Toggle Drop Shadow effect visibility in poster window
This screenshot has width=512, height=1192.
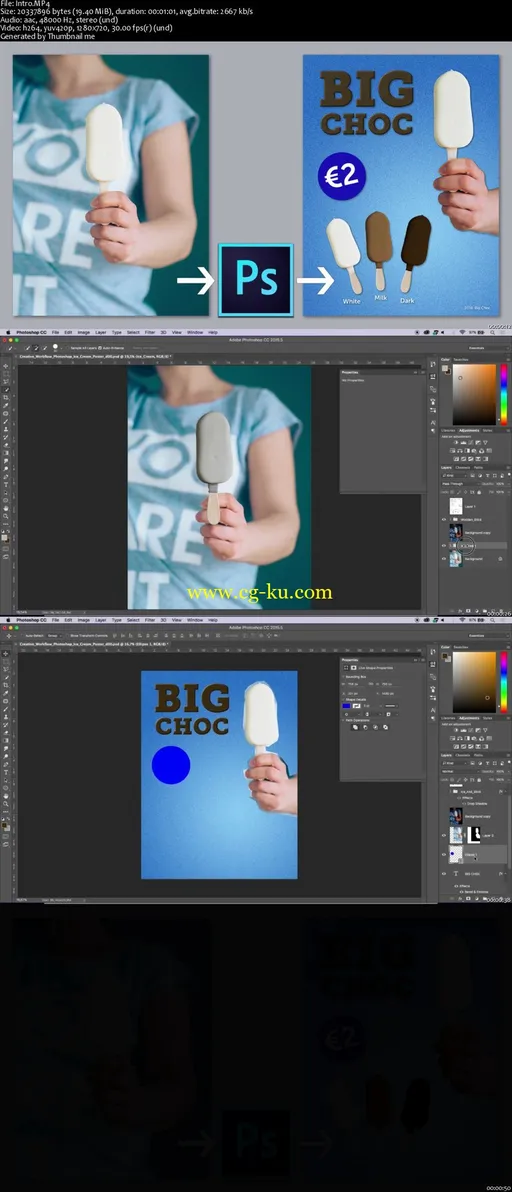point(463,804)
